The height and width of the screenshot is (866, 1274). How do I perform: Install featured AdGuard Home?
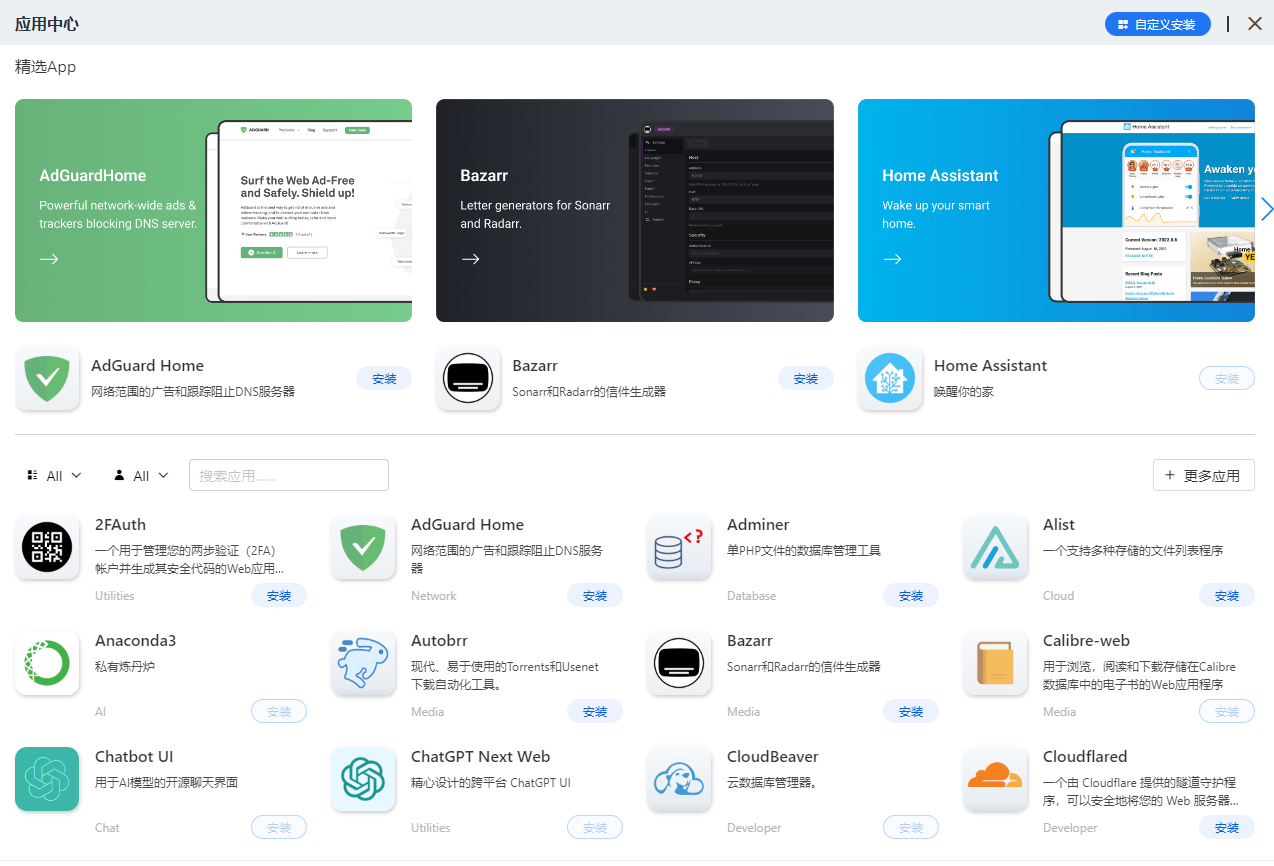[x=384, y=378]
